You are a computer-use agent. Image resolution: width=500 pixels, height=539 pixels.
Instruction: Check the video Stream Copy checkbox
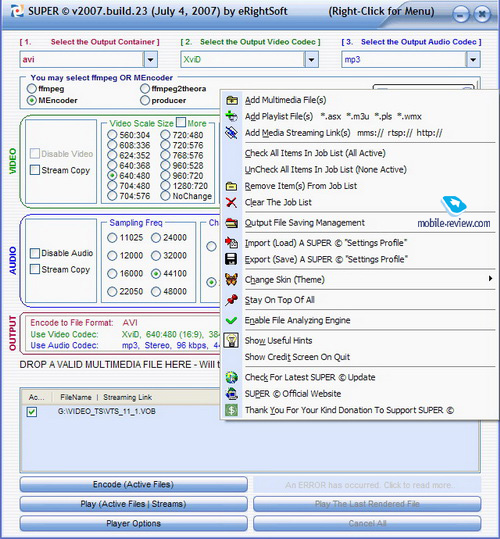(x=35, y=170)
